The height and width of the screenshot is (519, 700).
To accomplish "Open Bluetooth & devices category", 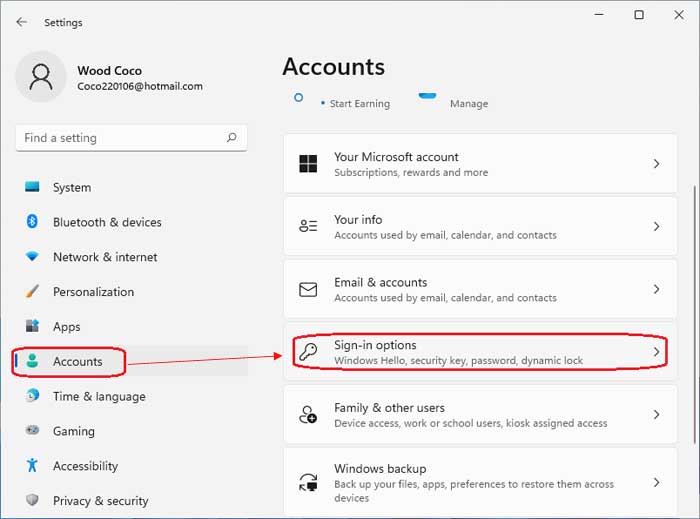I will point(131,222).
